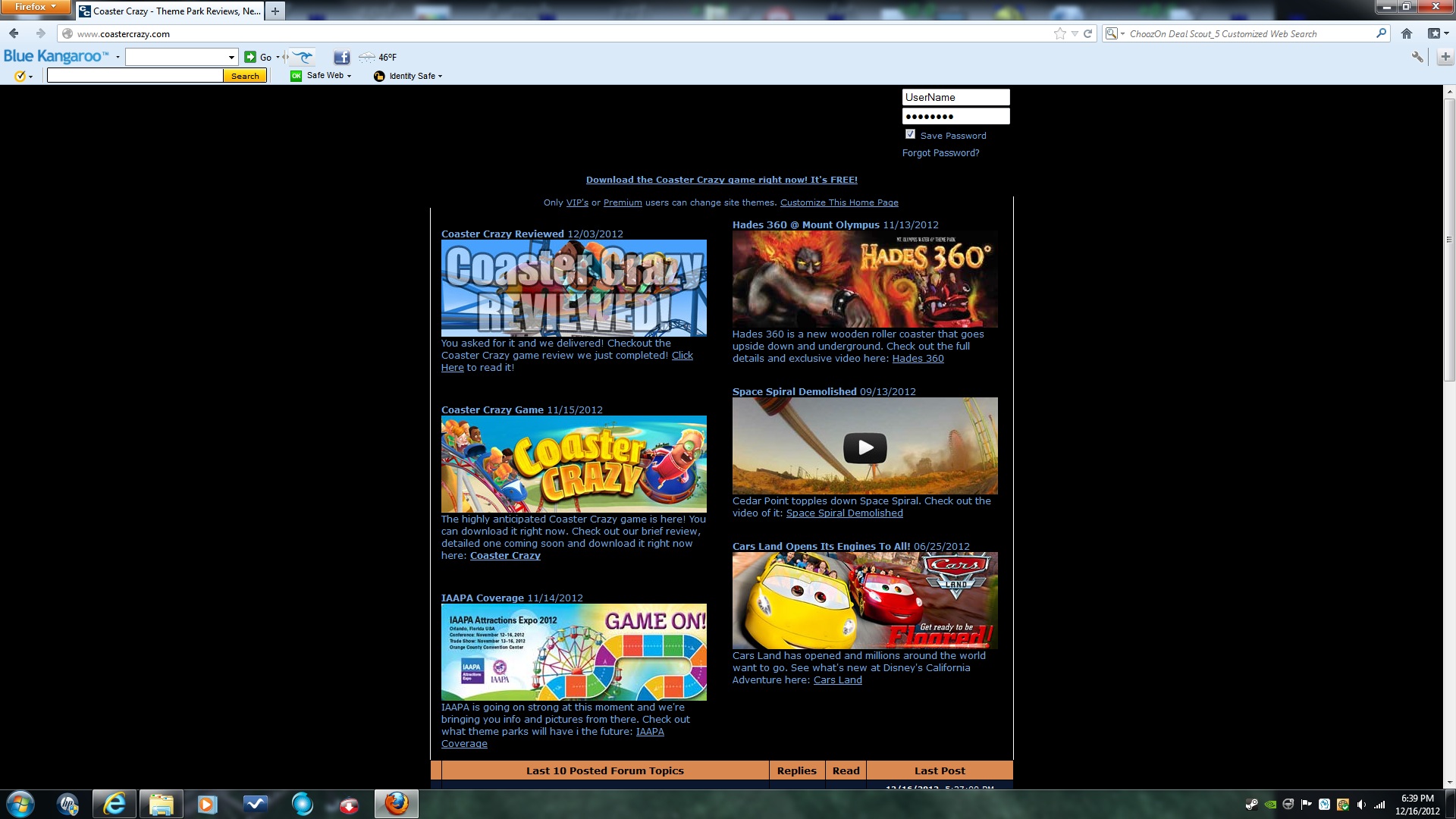Click the Forgot Password? link

(x=940, y=153)
